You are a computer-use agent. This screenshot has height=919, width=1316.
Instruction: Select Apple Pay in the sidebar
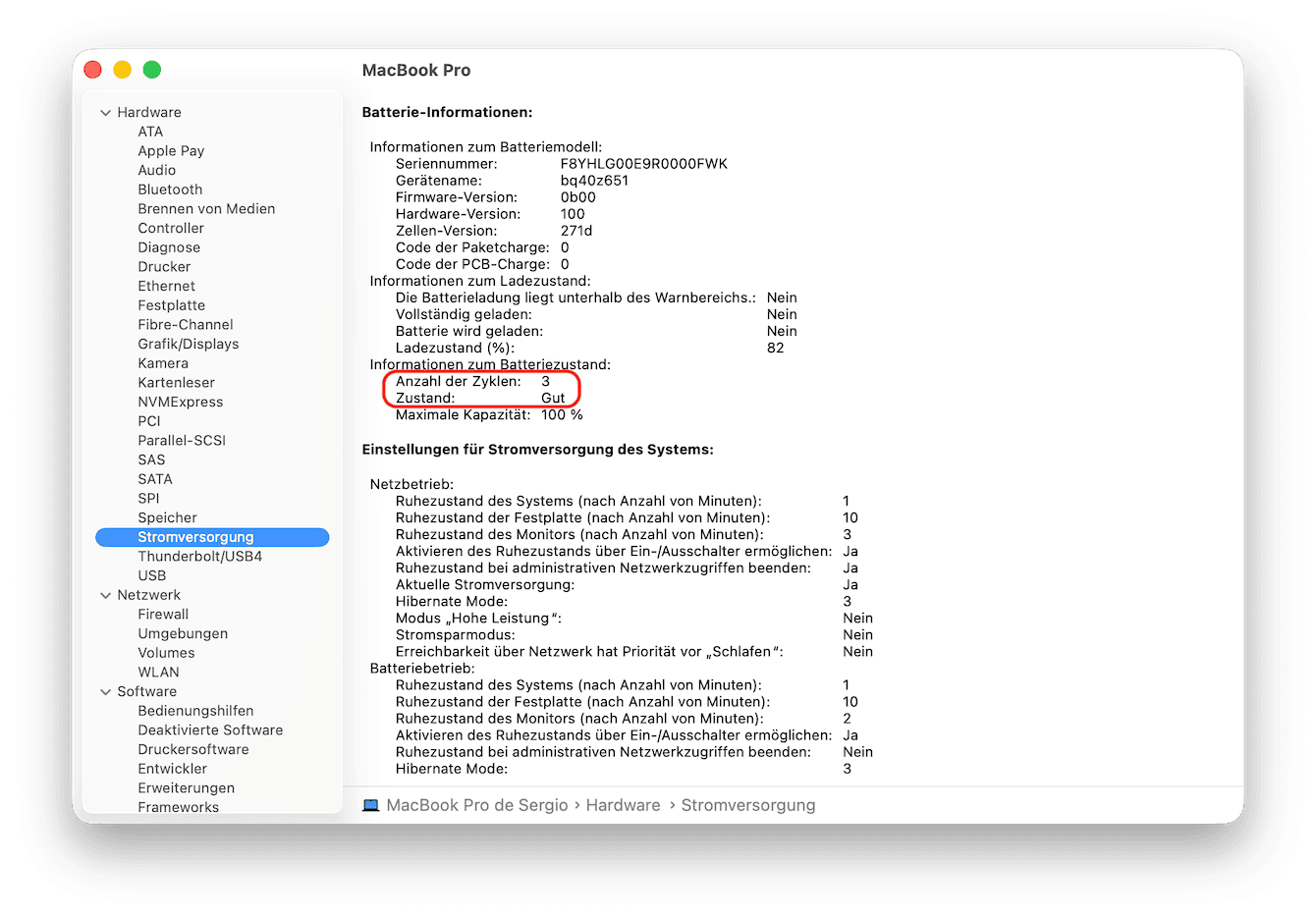(x=171, y=151)
